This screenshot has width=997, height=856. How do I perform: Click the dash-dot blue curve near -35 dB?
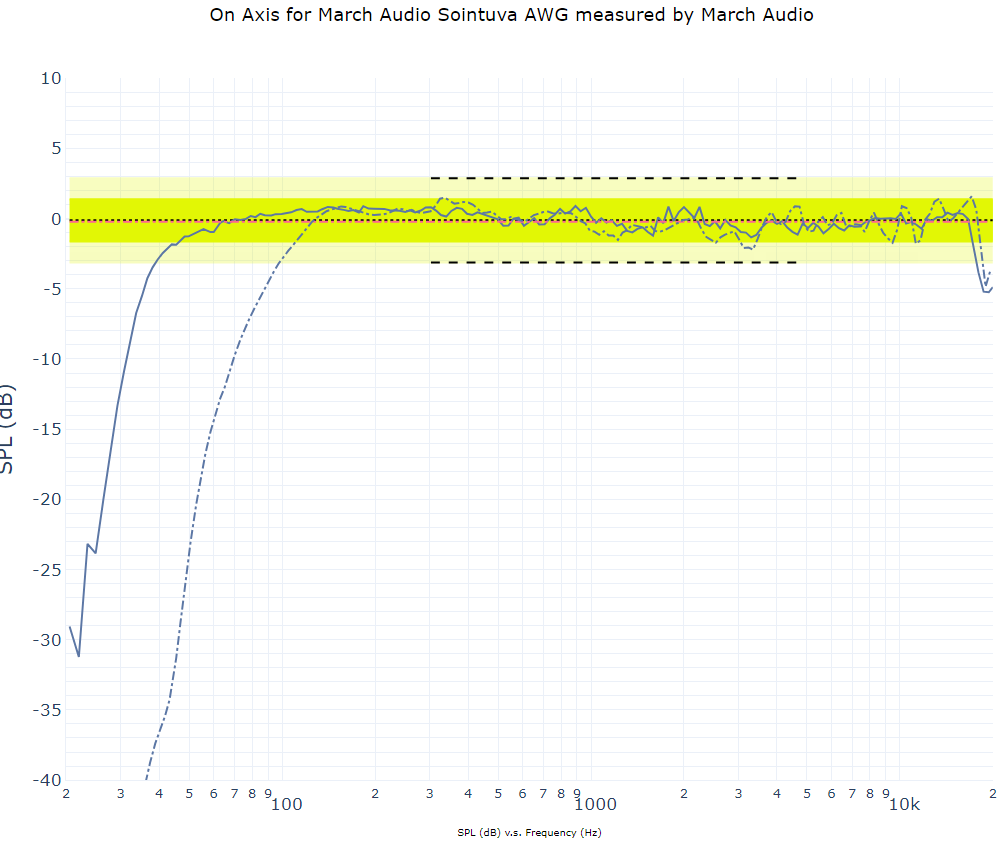[169, 702]
